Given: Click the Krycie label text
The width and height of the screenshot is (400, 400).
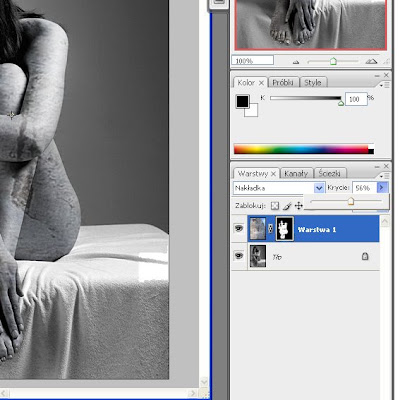Looking at the screenshot, I should pyautogui.click(x=338, y=188).
